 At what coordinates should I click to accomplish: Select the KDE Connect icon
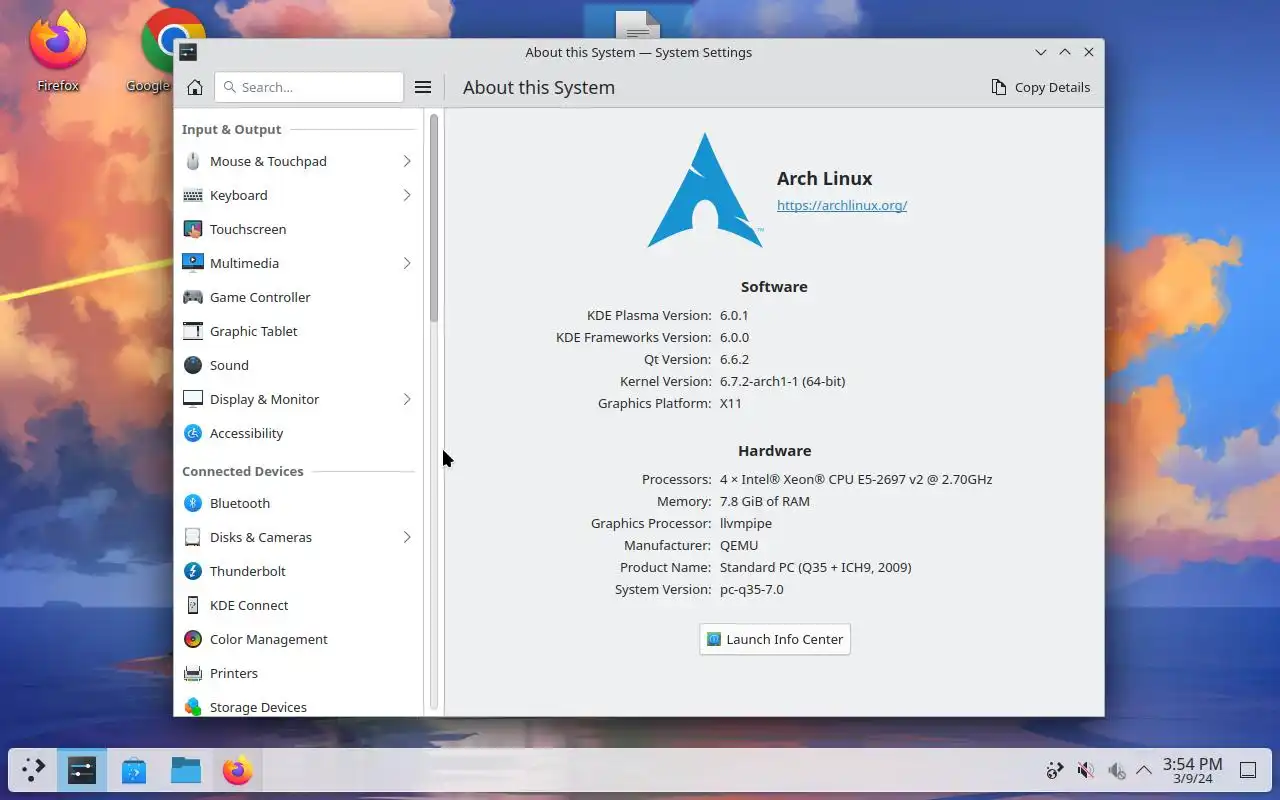[x=193, y=605]
